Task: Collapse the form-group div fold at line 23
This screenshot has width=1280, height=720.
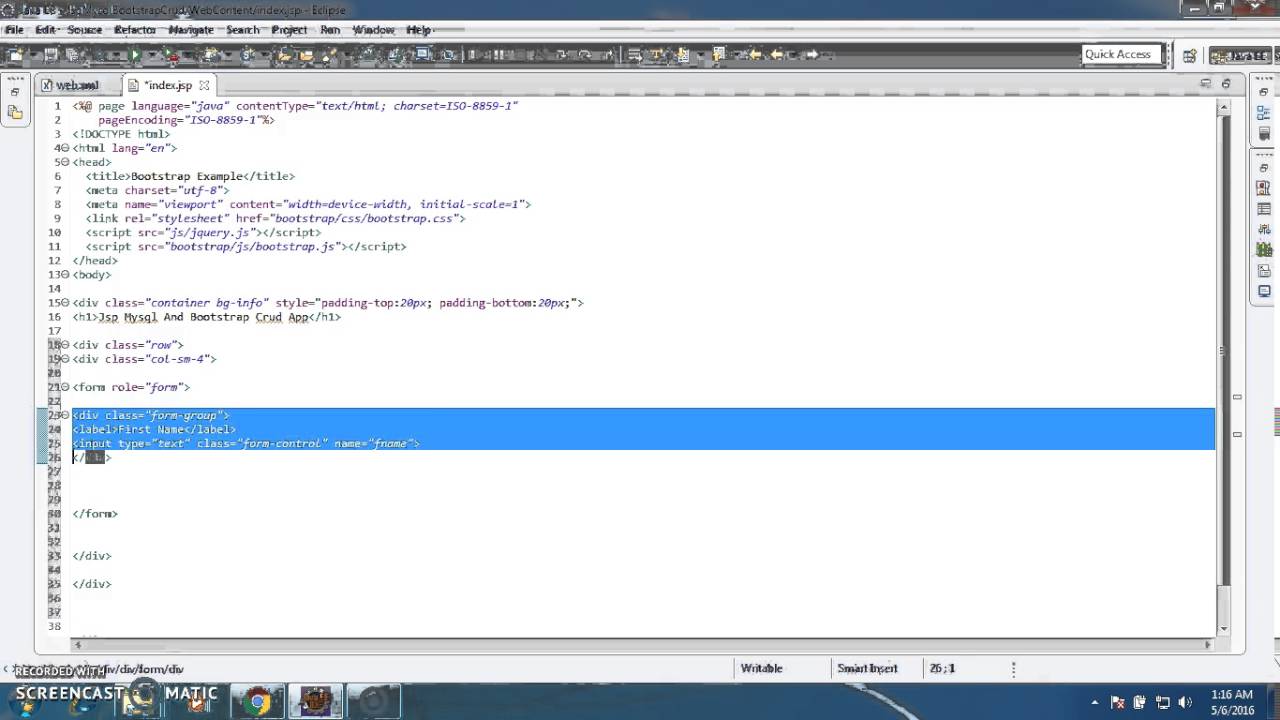Action: point(66,415)
